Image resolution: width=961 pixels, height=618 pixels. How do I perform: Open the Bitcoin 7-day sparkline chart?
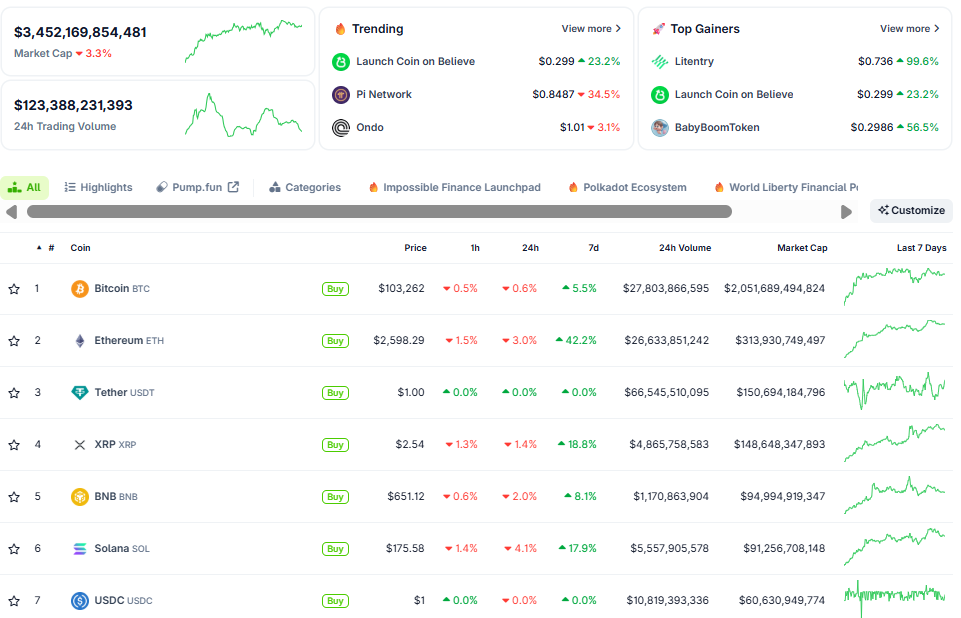coord(894,287)
